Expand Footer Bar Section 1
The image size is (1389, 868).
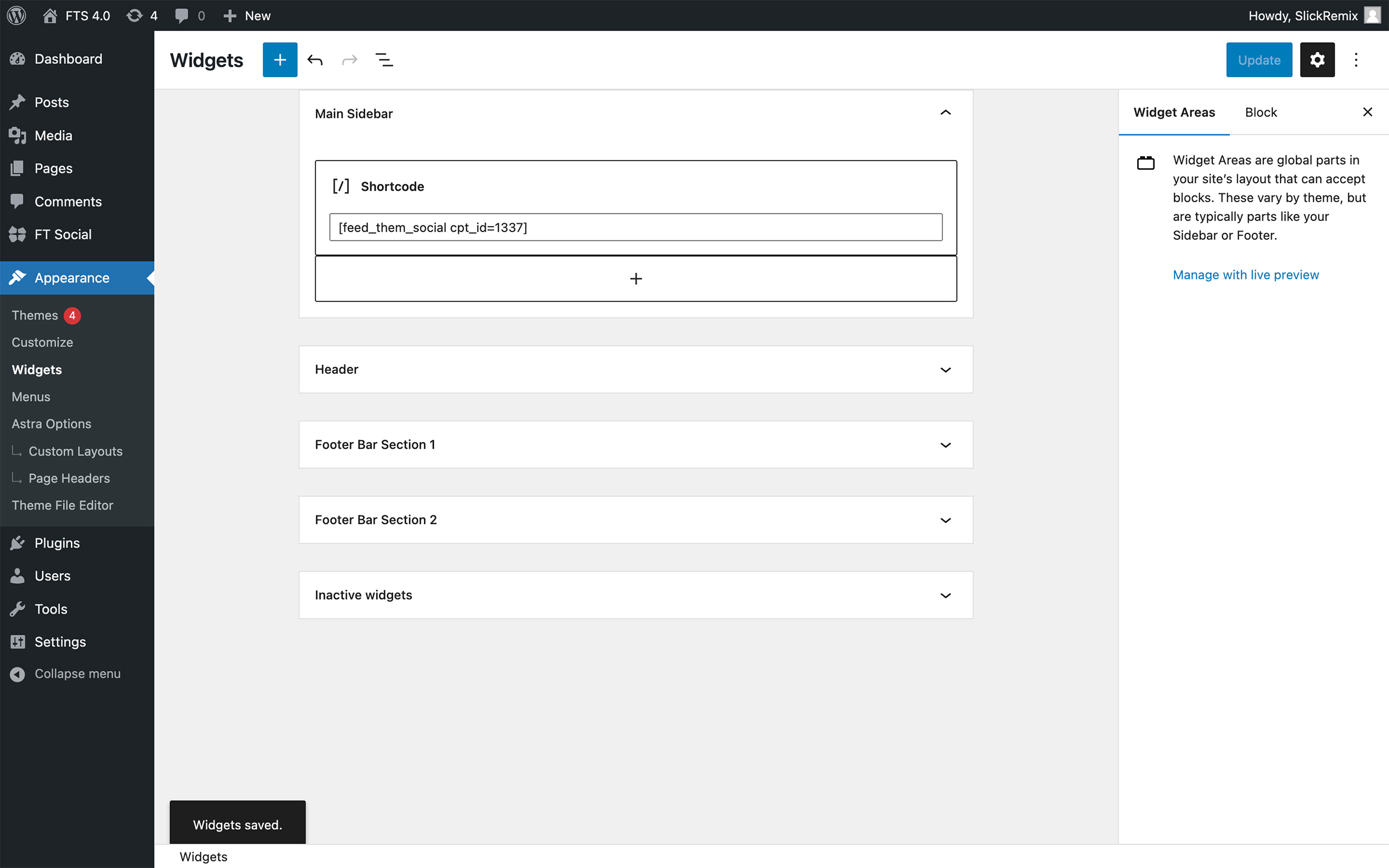636,444
